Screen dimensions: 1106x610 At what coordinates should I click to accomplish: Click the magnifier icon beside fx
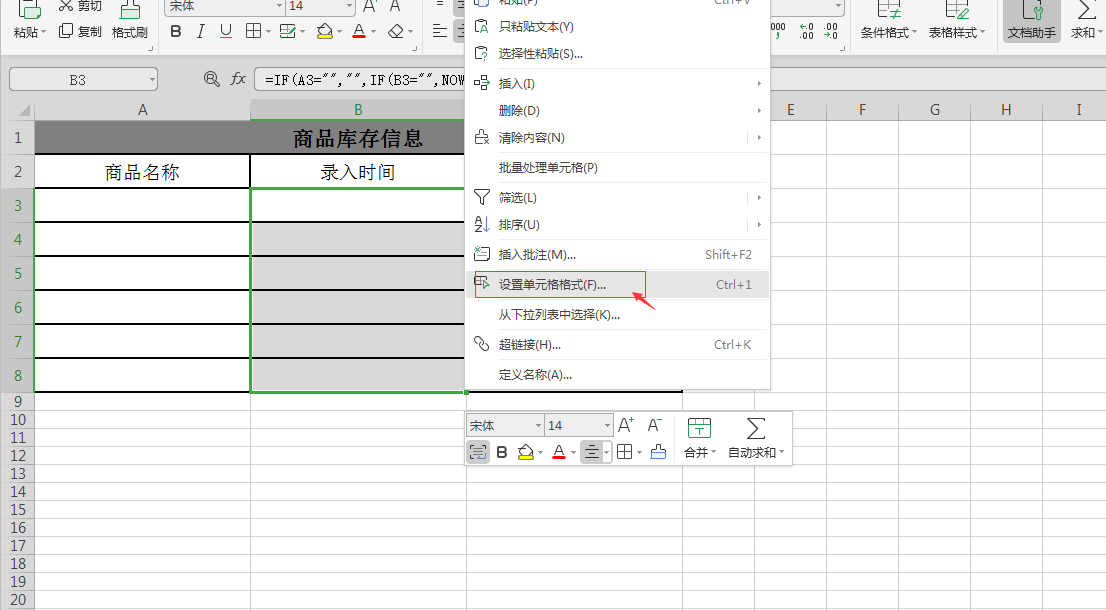pos(212,79)
